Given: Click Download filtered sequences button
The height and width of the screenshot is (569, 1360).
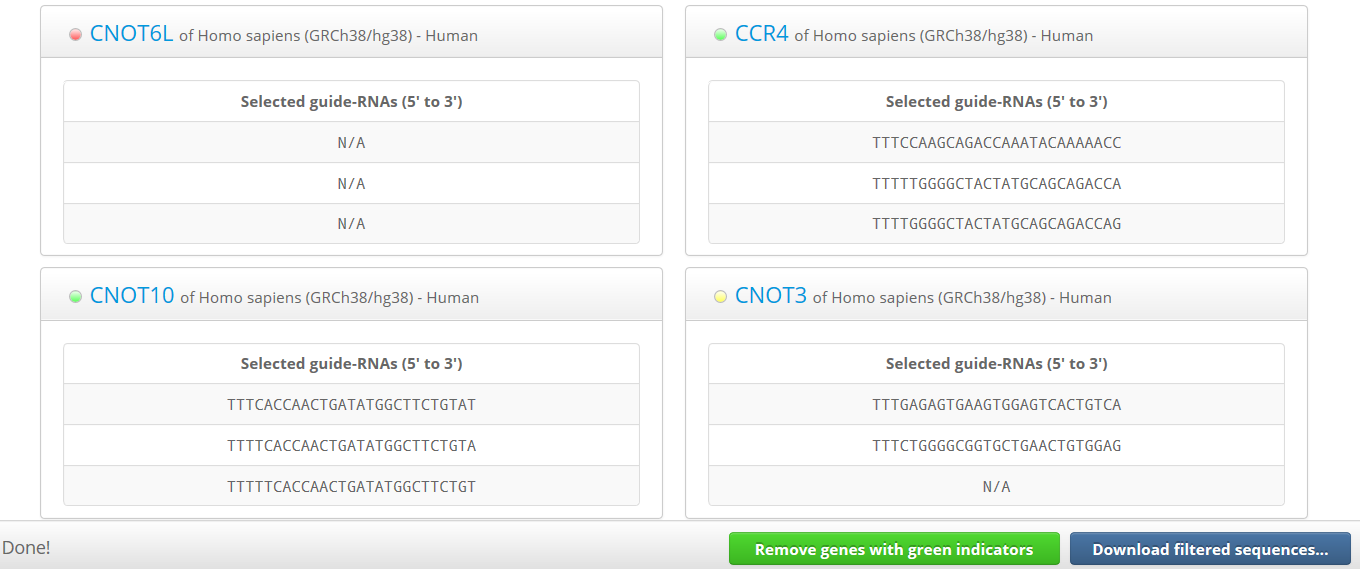Looking at the screenshot, I should tap(1210, 549).
